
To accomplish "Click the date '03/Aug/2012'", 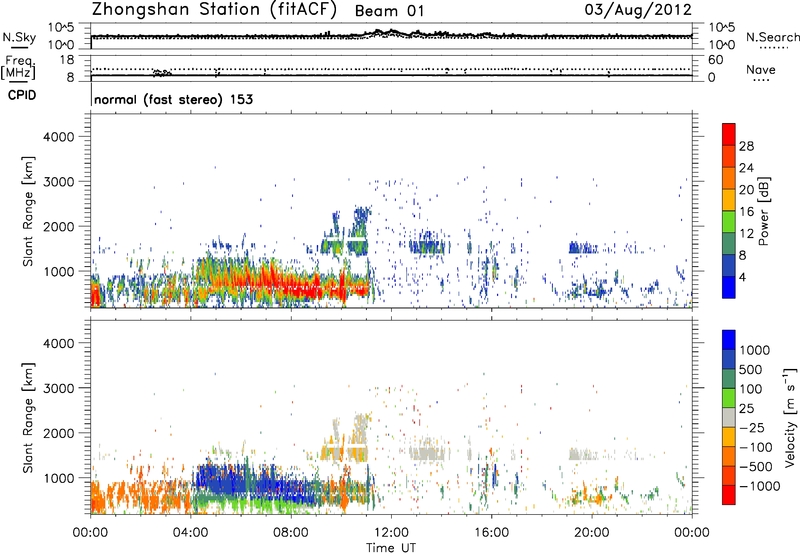I will (638, 10).
